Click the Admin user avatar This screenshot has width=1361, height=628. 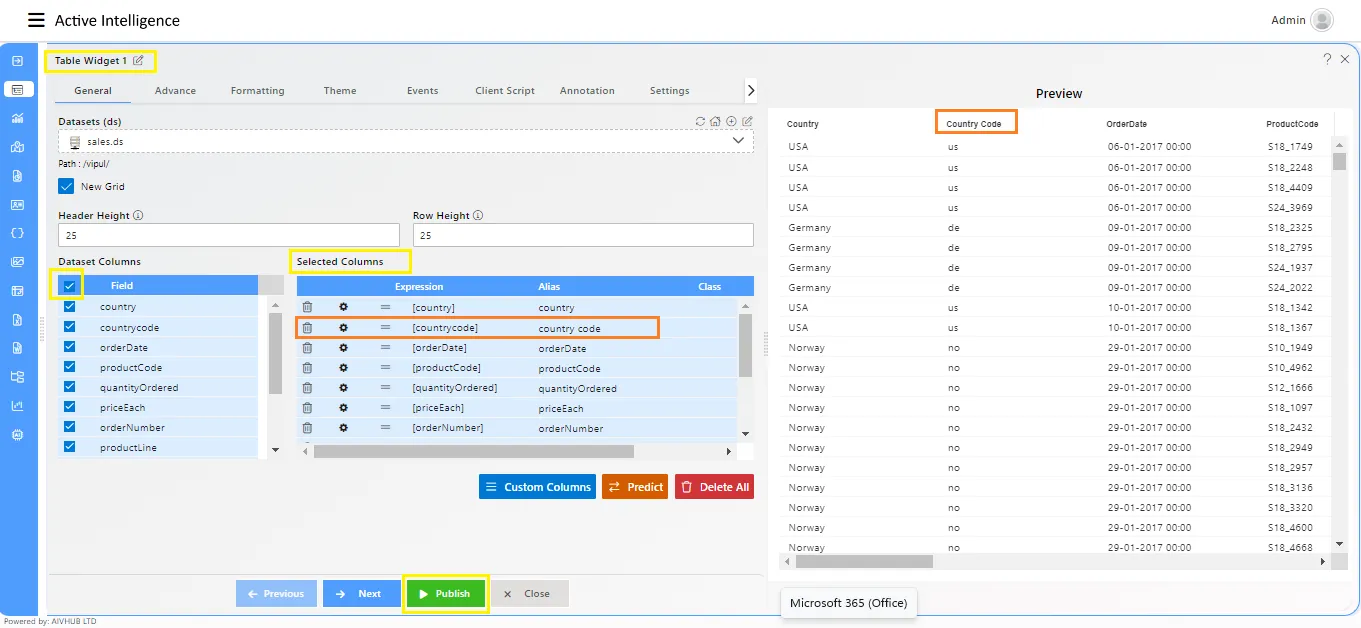[x=1322, y=20]
